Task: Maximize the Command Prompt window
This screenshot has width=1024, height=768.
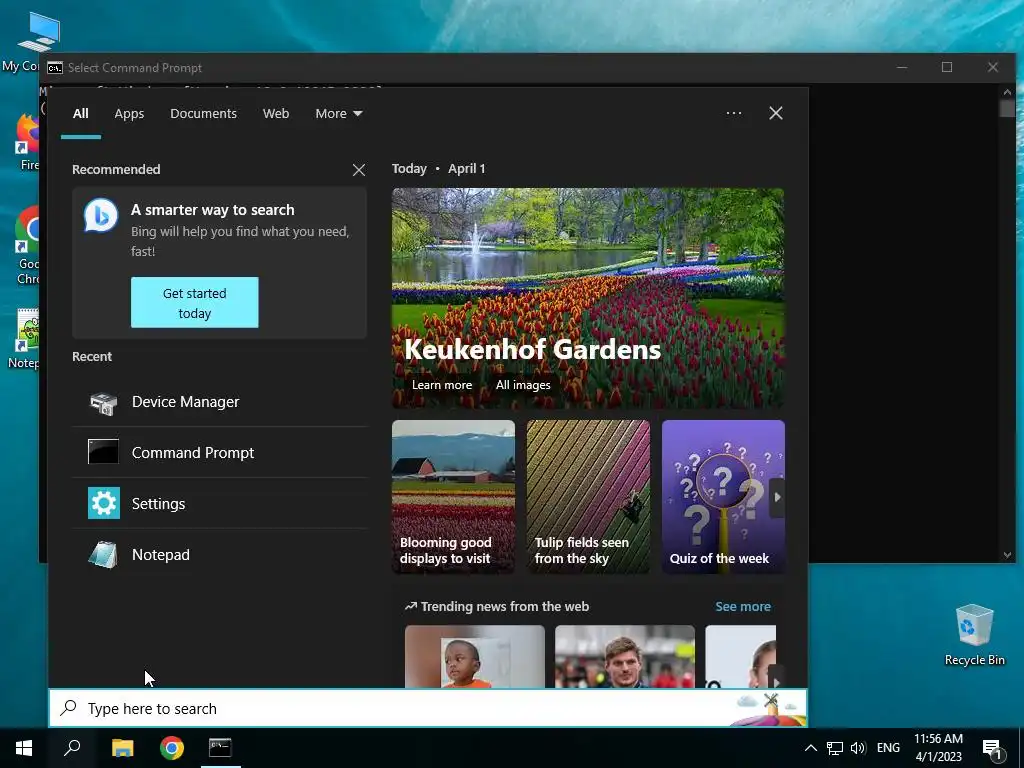Action: [947, 67]
